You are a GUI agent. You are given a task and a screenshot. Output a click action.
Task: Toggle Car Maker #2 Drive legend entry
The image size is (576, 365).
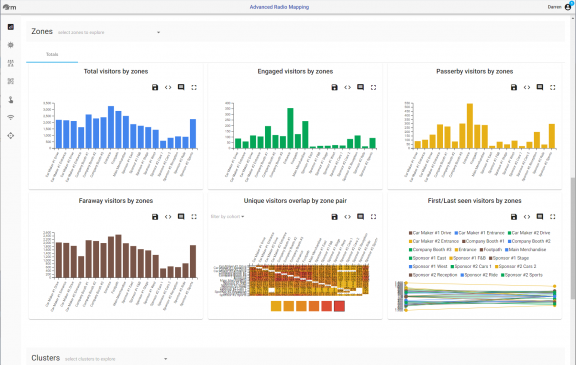click(529, 233)
